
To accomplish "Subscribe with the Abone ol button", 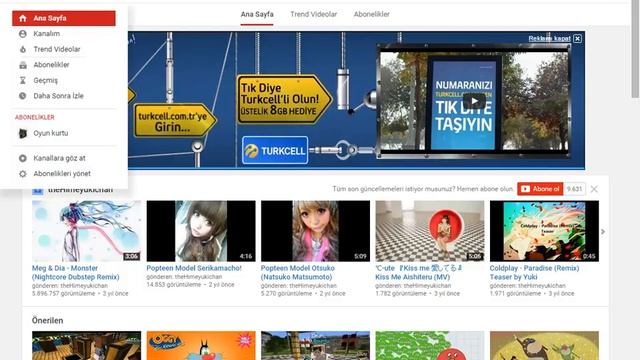I will pos(540,189).
